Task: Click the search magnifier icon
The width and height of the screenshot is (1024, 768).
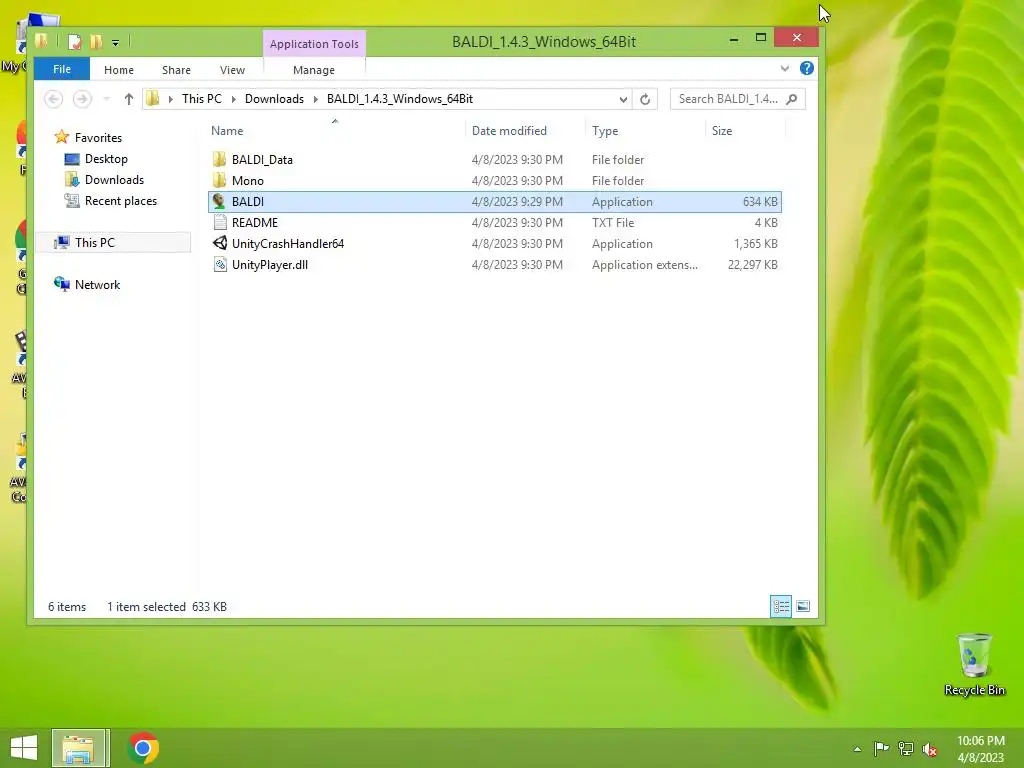Action: pos(792,99)
